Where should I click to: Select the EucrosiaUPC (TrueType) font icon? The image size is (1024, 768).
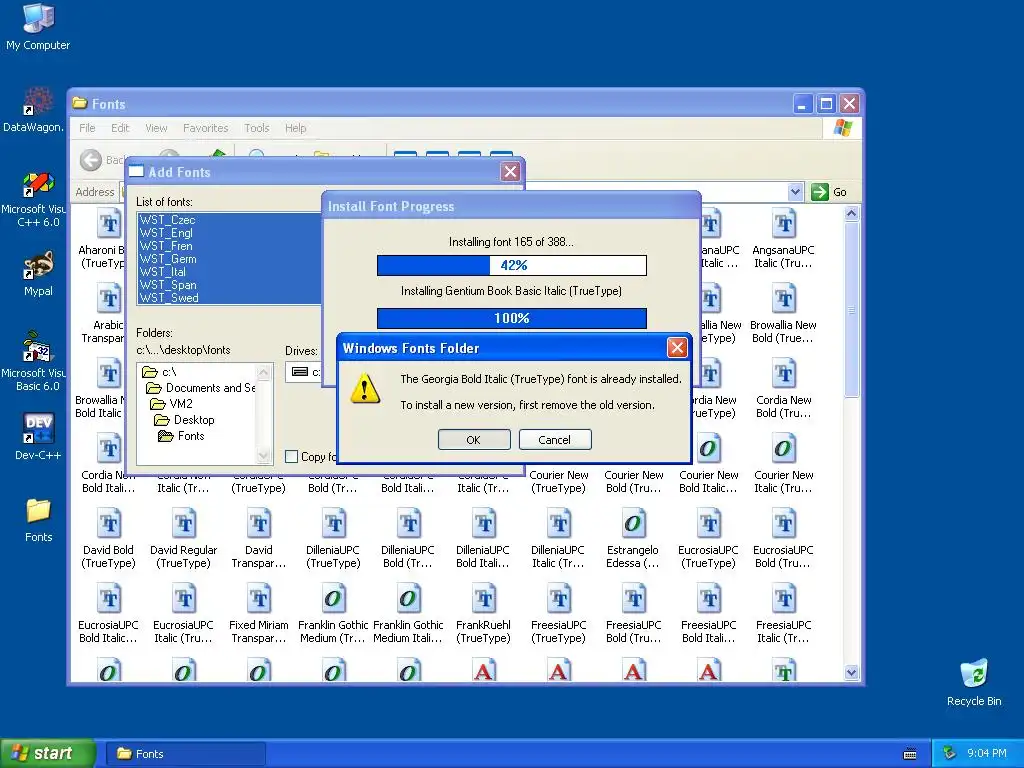(x=709, y=538)
